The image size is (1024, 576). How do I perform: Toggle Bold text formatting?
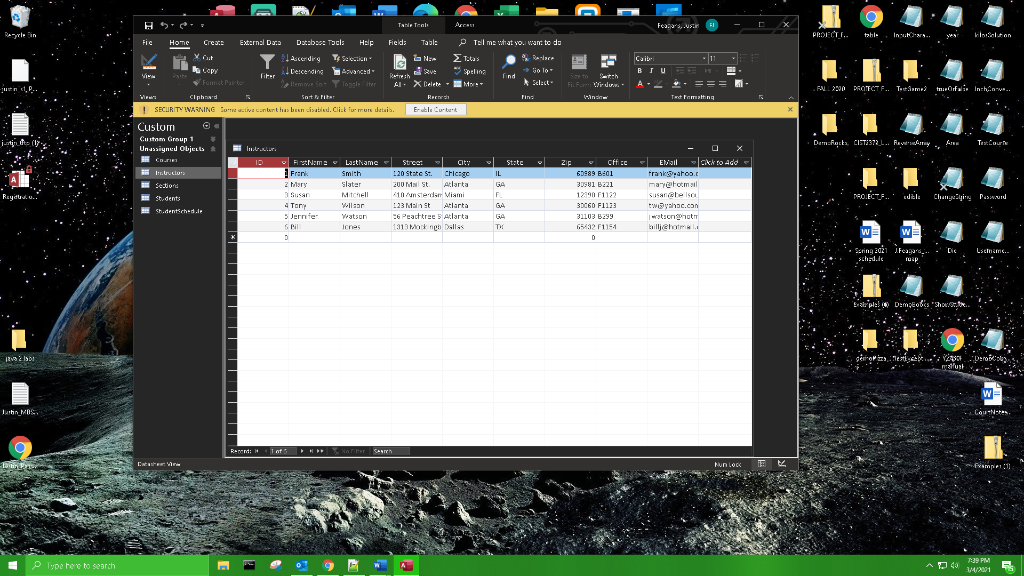tap(640, 71)
